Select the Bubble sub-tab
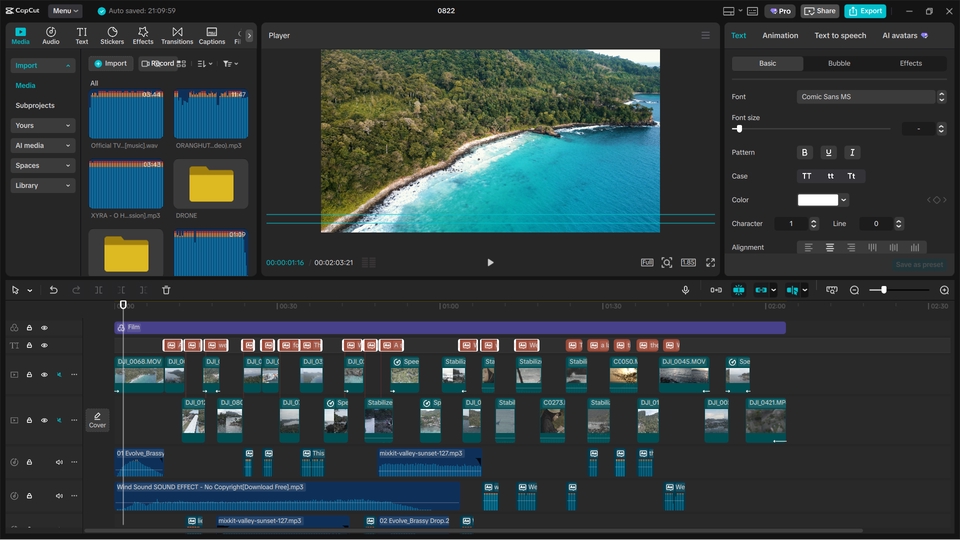 coord(839,63)
